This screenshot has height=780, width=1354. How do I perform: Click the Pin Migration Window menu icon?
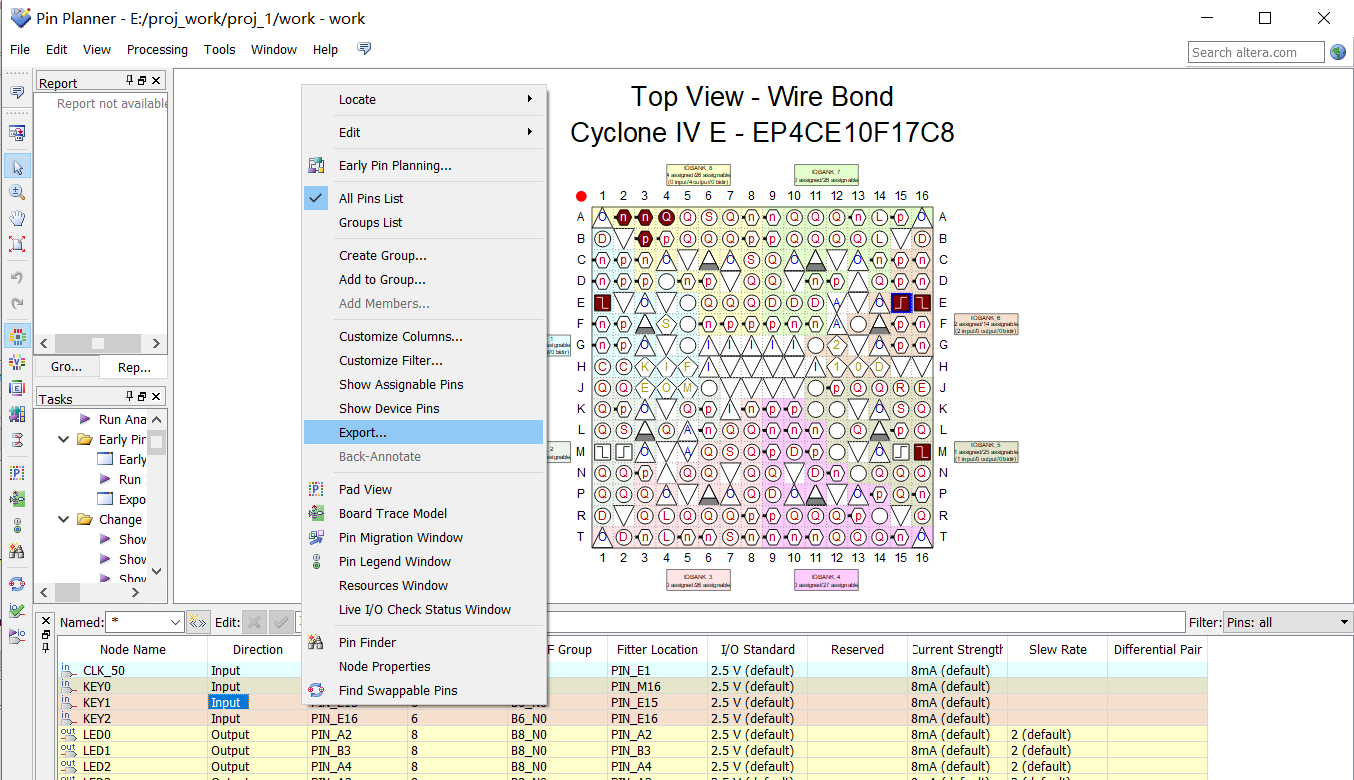(x=317, y=537)
